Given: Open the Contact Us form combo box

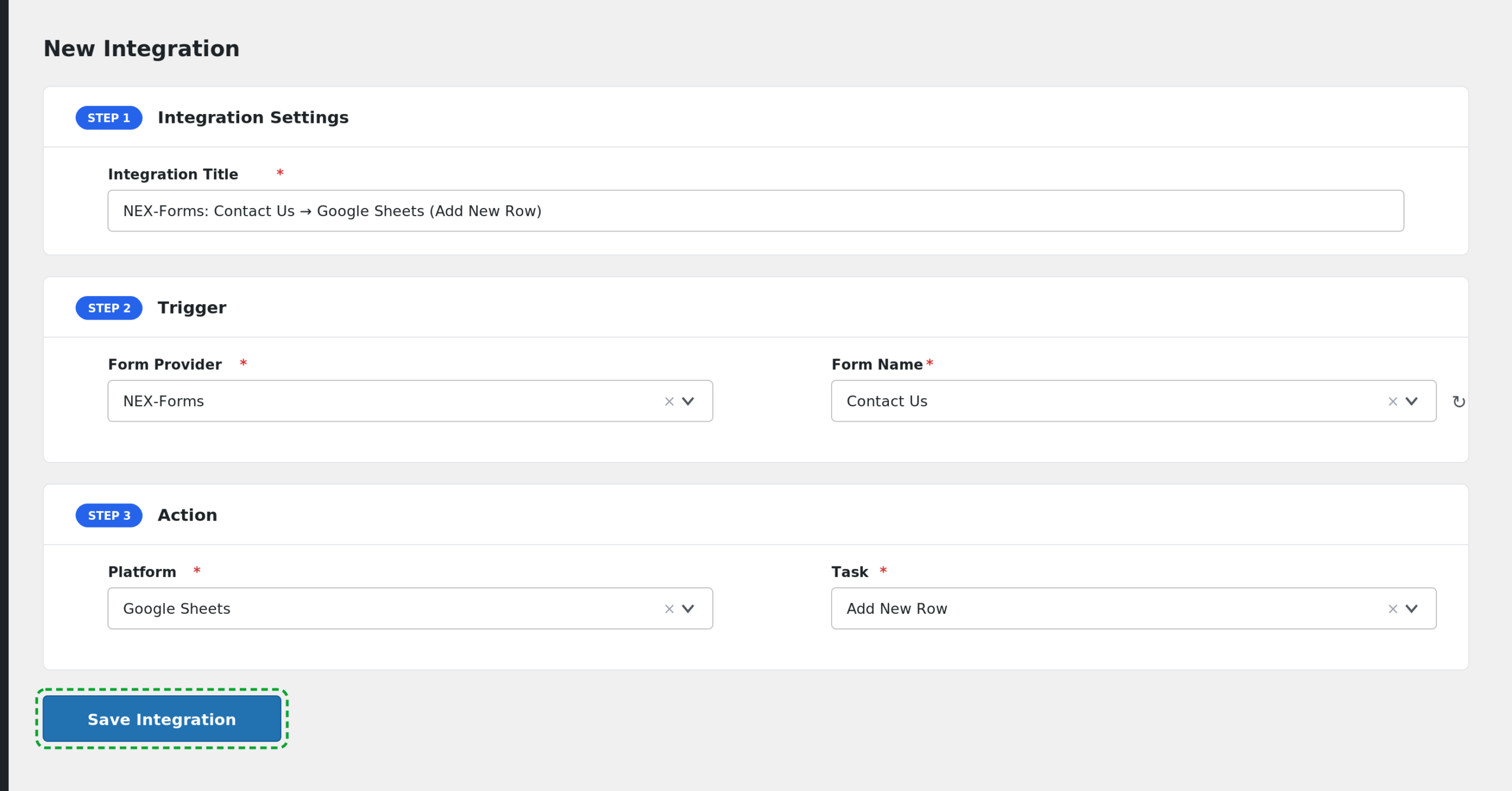Looking at the screenshot, I should pos(1133,401).
